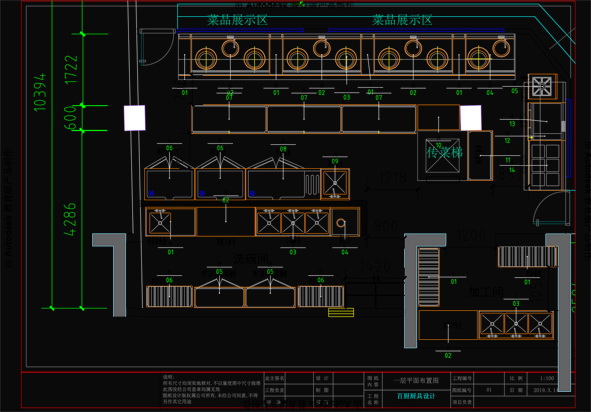
Task: Select the 1218 dimension text
Action: point(393,178)
